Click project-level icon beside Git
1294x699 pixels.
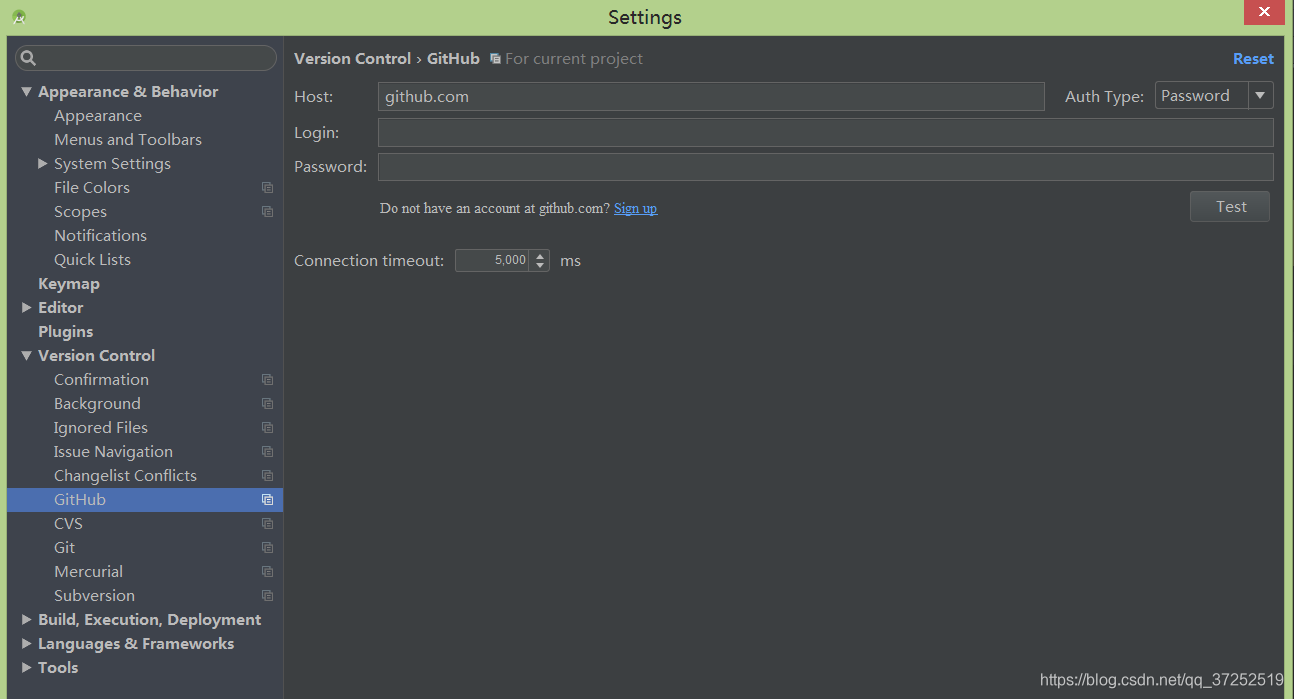click(x=267, y=548)
